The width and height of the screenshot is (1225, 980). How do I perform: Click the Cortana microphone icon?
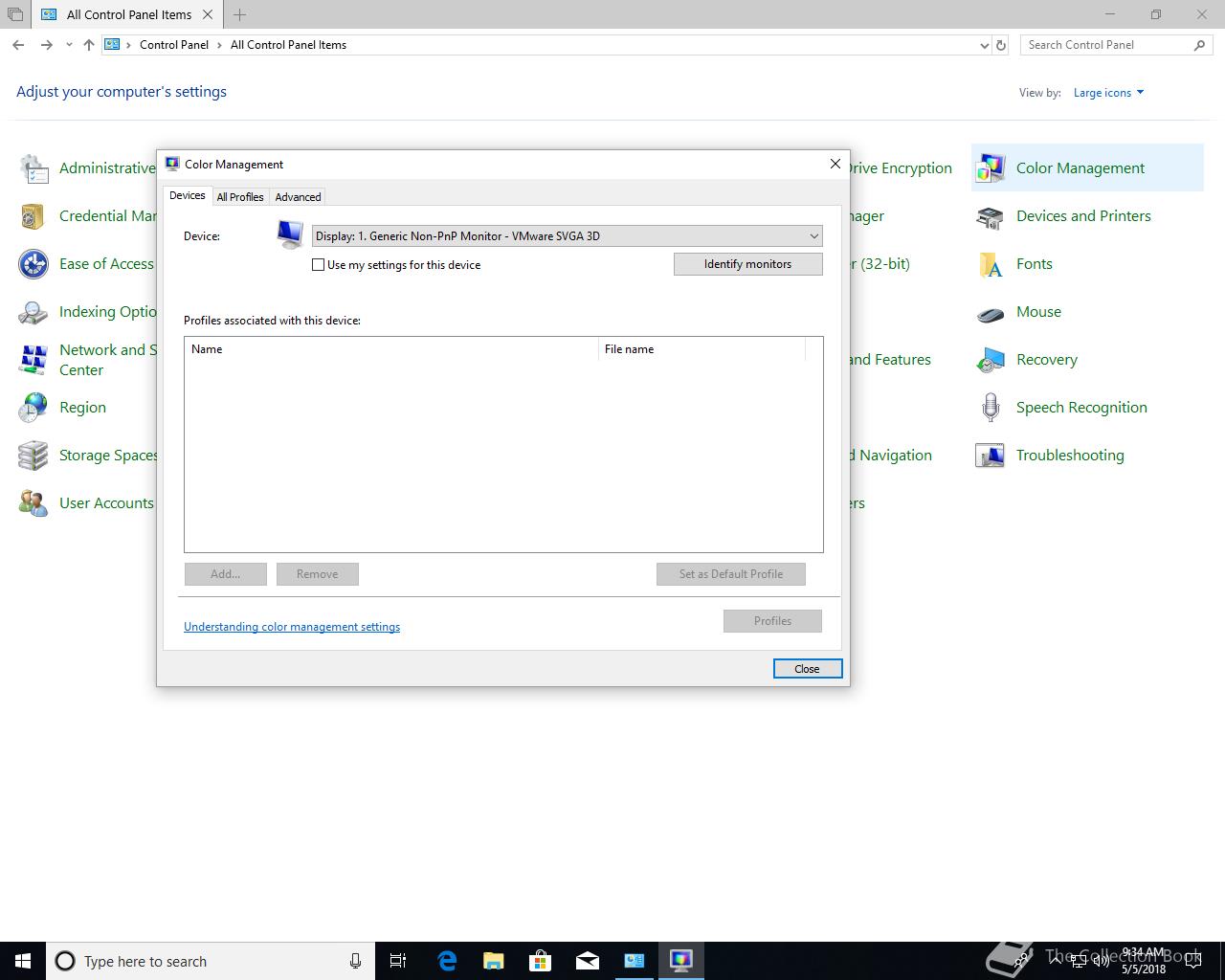click(x=355, y=961)
